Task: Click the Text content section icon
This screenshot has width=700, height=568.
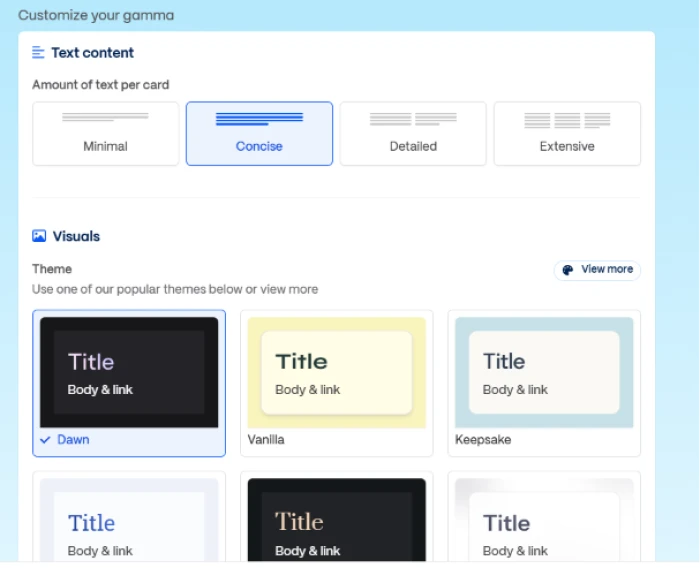Action: [38, 53]
